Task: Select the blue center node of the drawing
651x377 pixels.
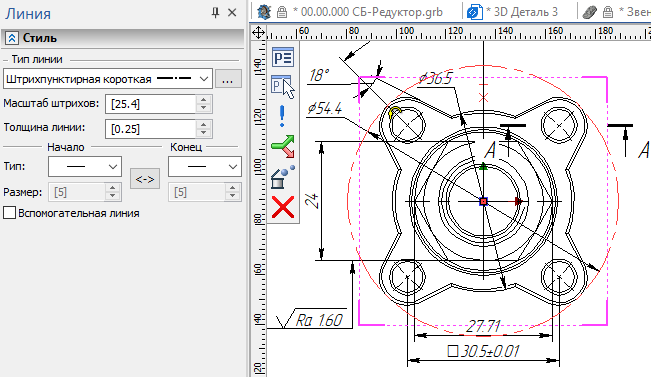Action: [483, 202]
